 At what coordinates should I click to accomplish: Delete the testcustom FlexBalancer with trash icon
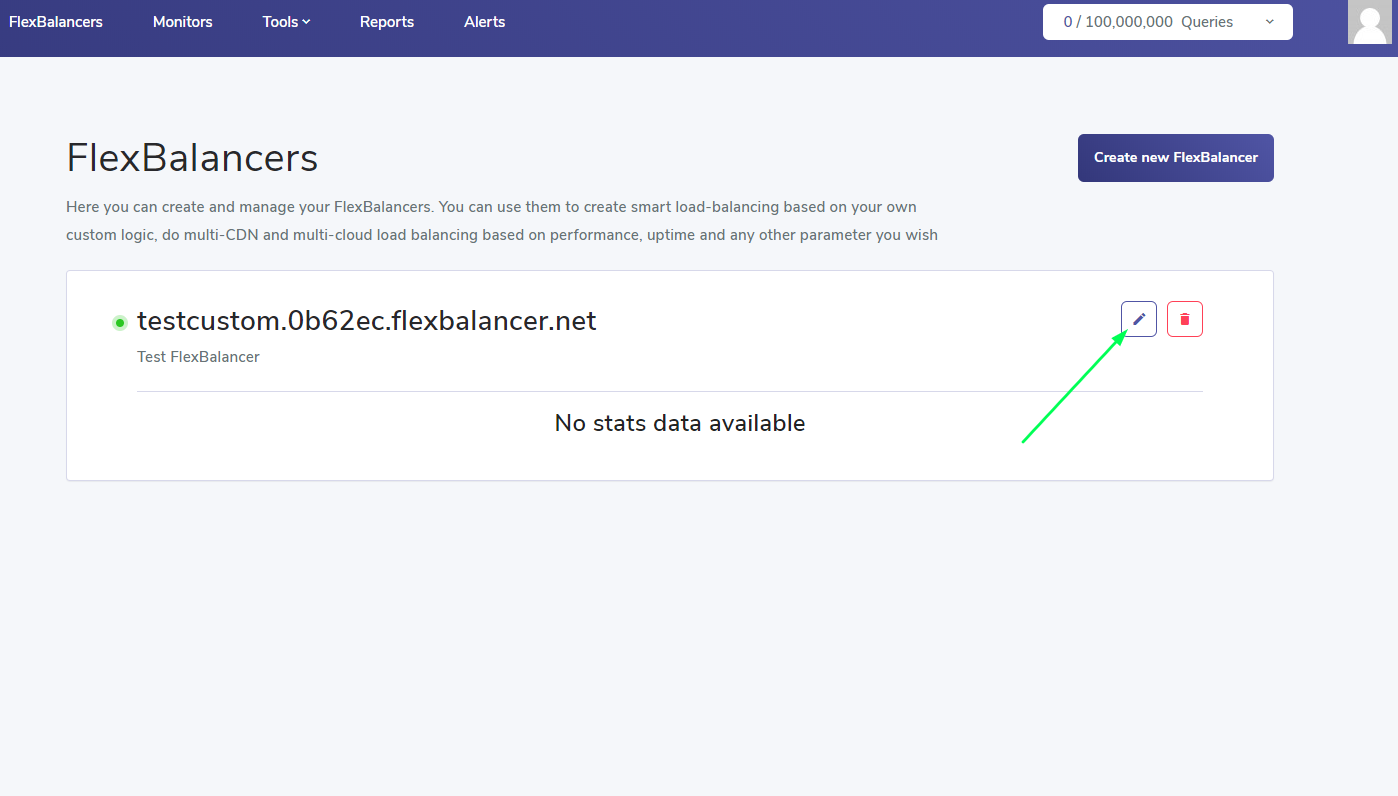pyautogui.click(x=1184, y=319)
